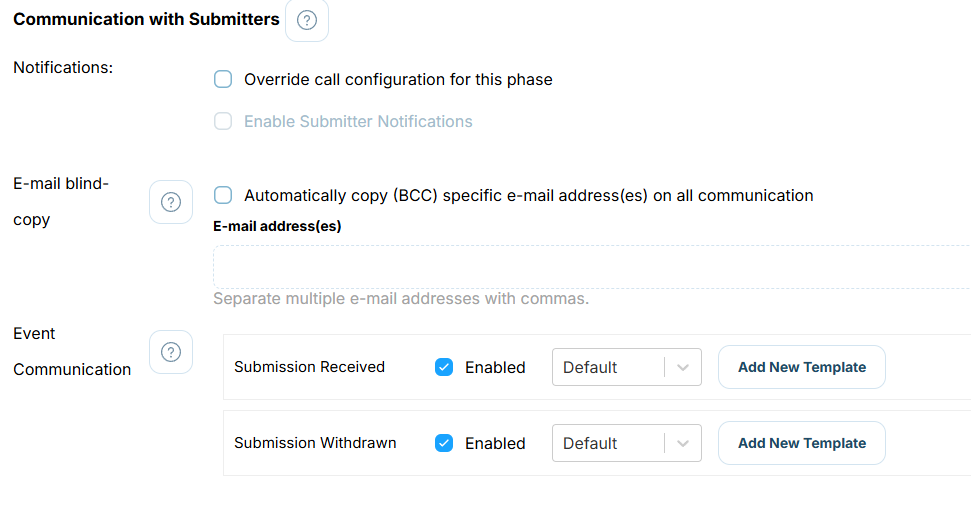Add New Template for Submission Withdrawn
This screenshot has height=508, width=971.
click(x=802, y=443)
